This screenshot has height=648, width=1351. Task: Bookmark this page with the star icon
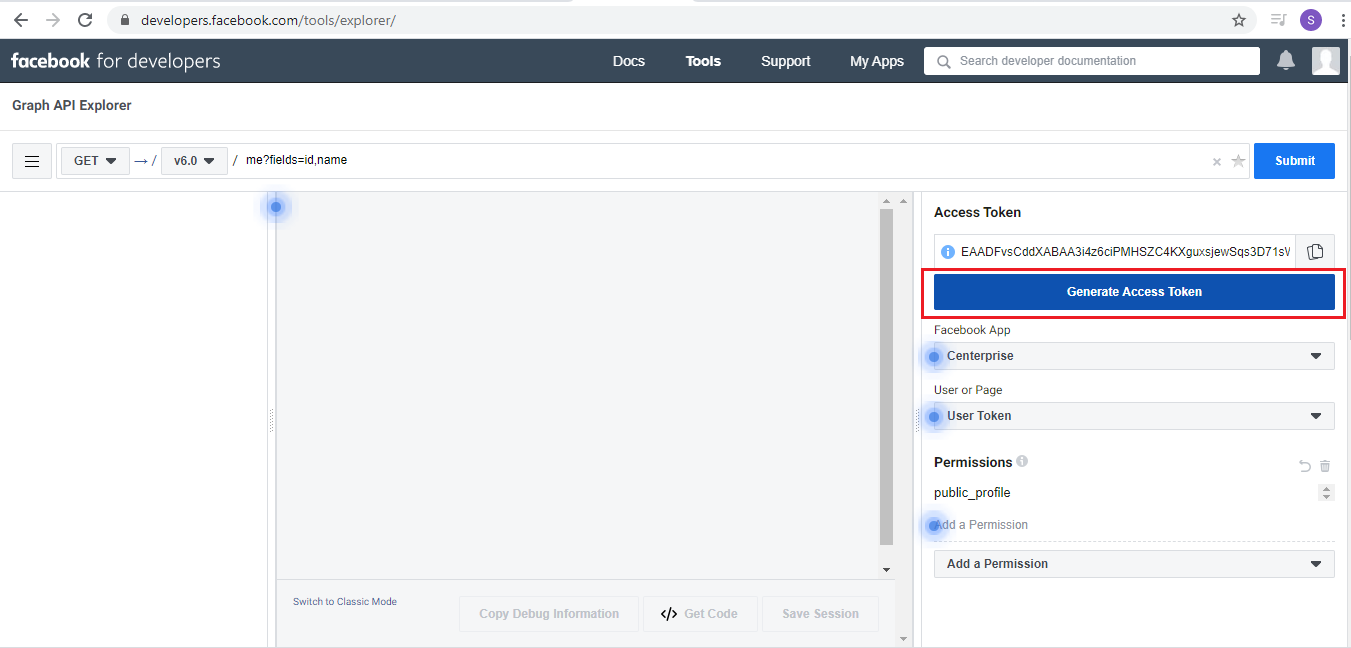(x=1239, y=20)
